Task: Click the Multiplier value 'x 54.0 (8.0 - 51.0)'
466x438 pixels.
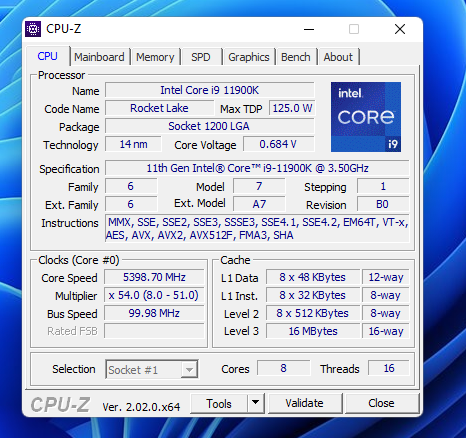Action: 154,295
